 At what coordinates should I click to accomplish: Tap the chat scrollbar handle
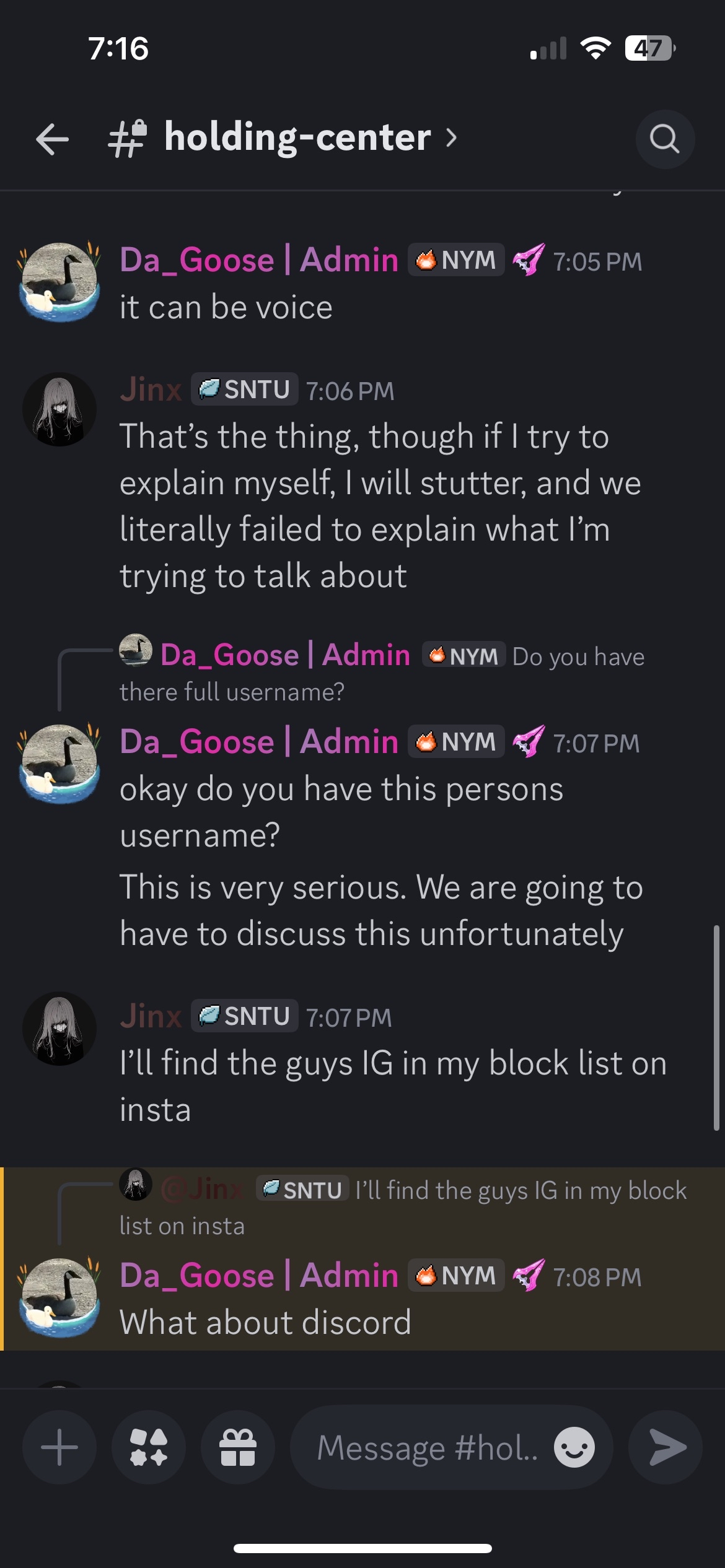coord(716,1028)
